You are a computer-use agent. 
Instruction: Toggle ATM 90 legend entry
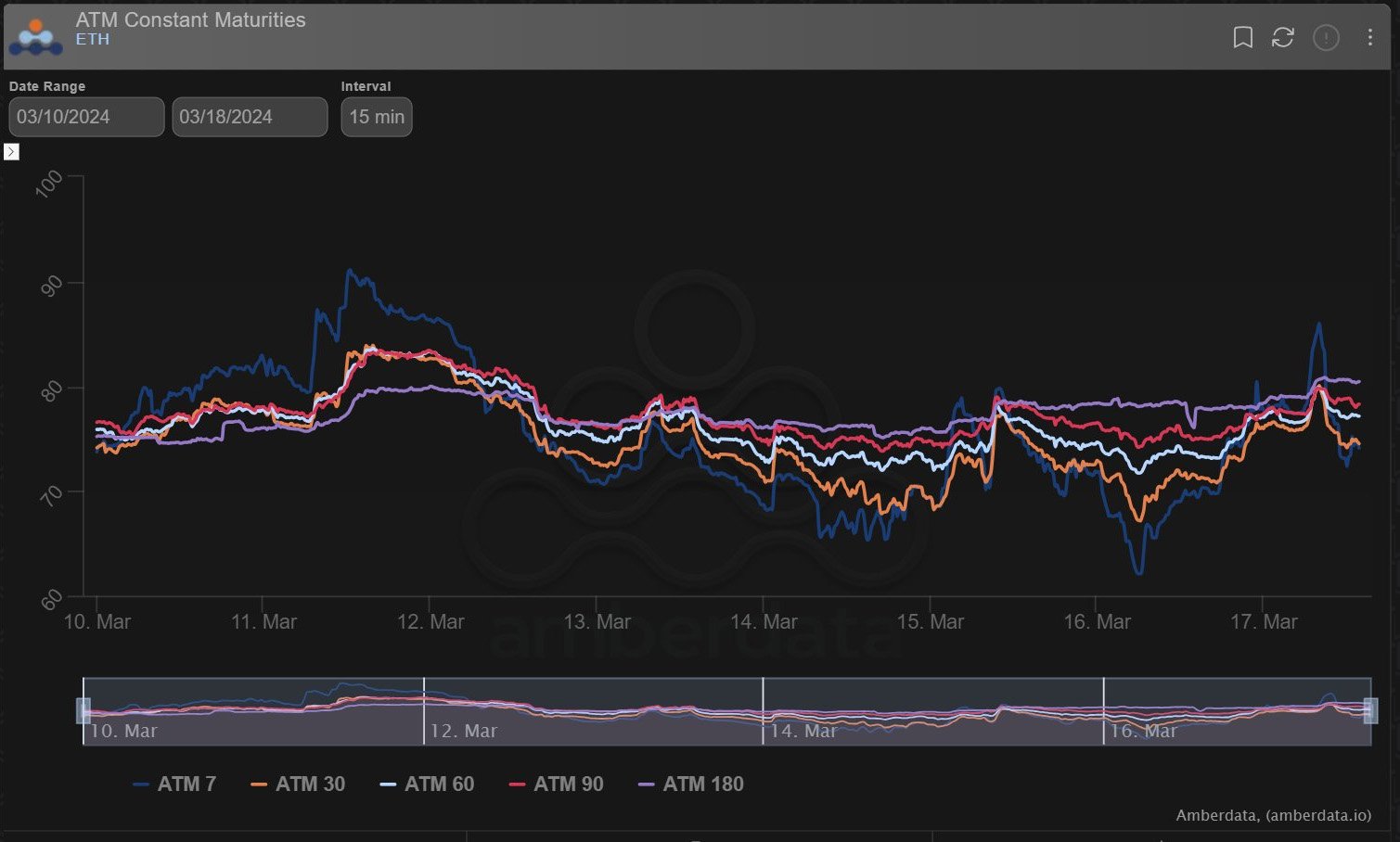pos(556,785)
